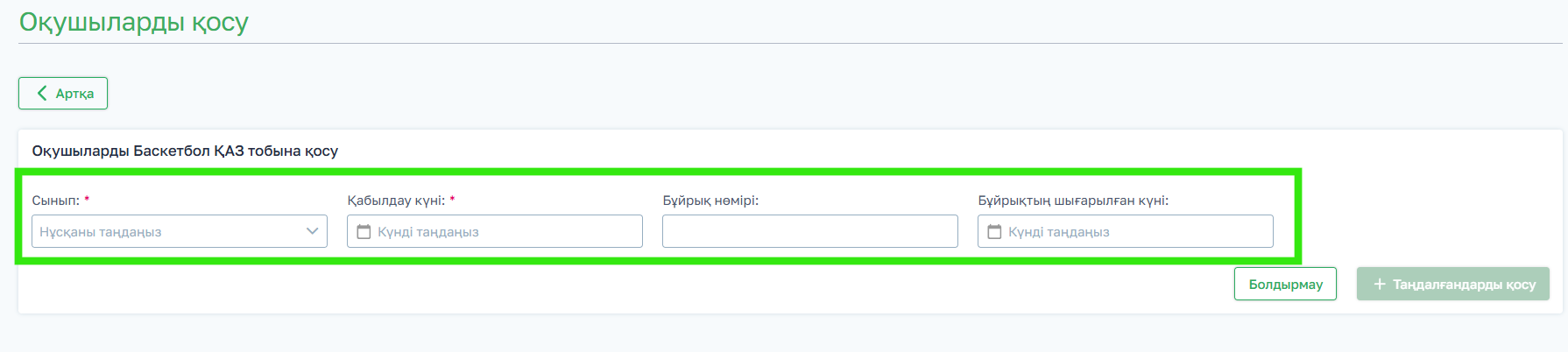Click the Қабылдау күні field label
The height and width of the screenshot is (352, 1568).
point(396,201)
